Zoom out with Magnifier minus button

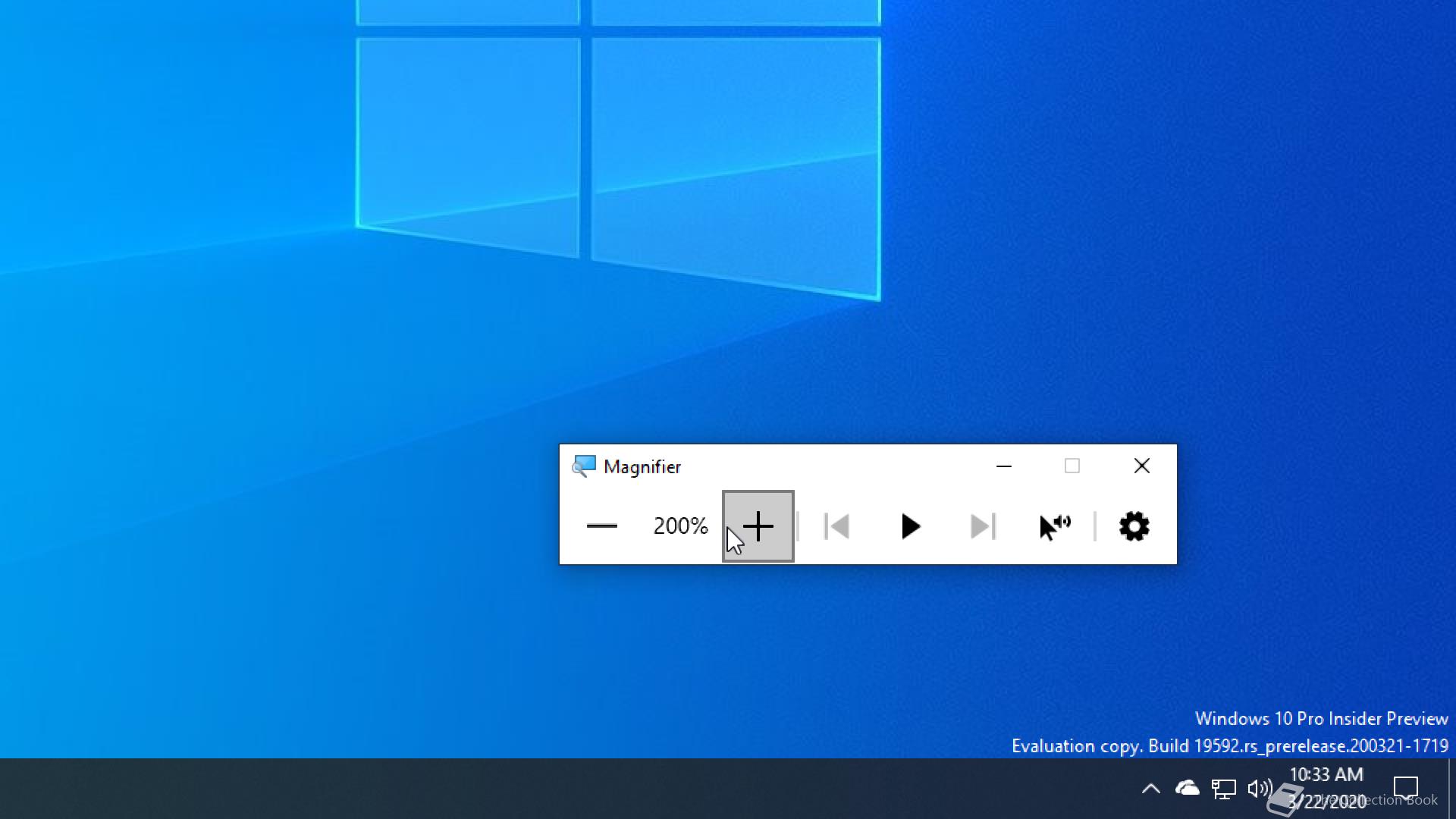coord(602,526)
